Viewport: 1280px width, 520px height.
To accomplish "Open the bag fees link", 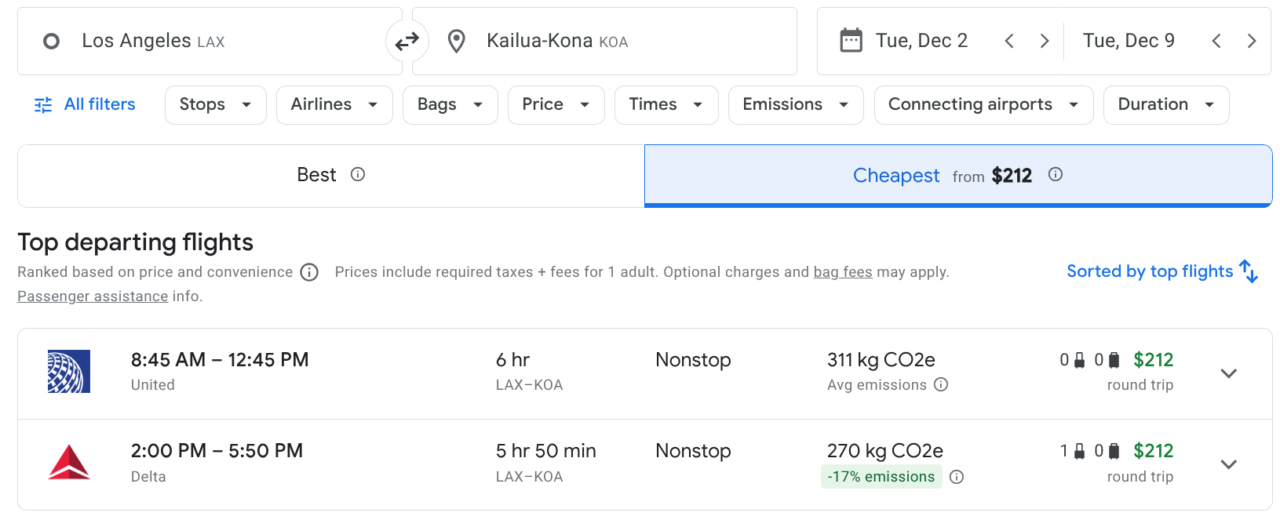I will [x=843, y=272].
